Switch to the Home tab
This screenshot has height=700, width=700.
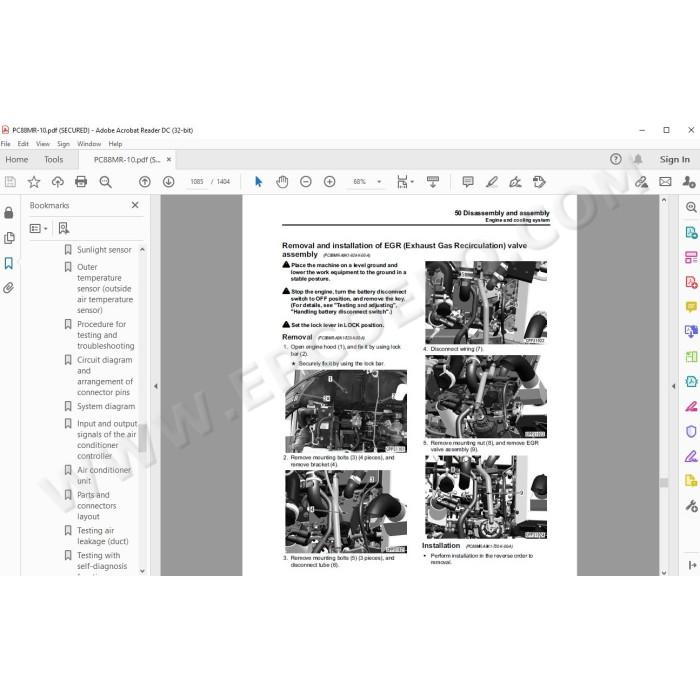[17, 159]
